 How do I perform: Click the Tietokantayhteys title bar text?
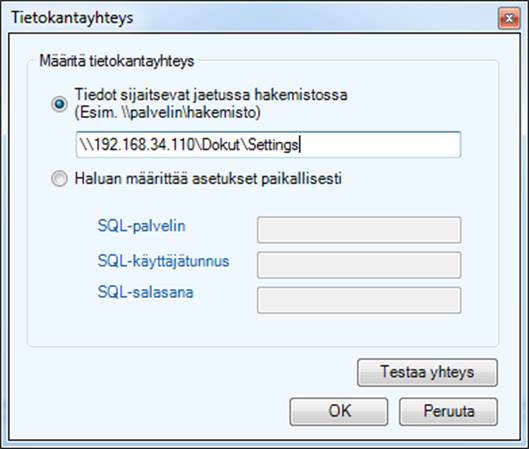click(x=72, y=18)
